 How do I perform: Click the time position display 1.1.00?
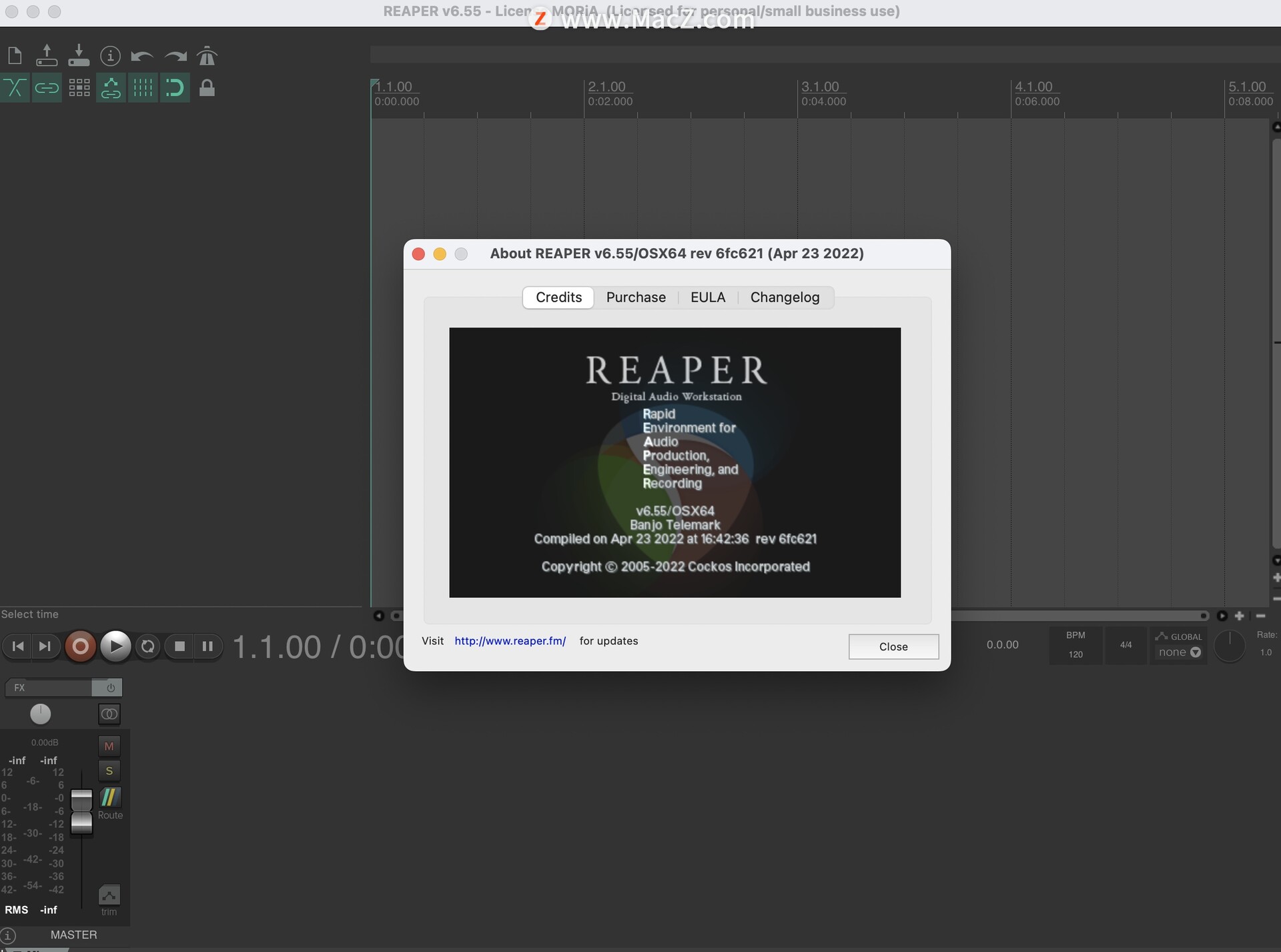[276, 647]
